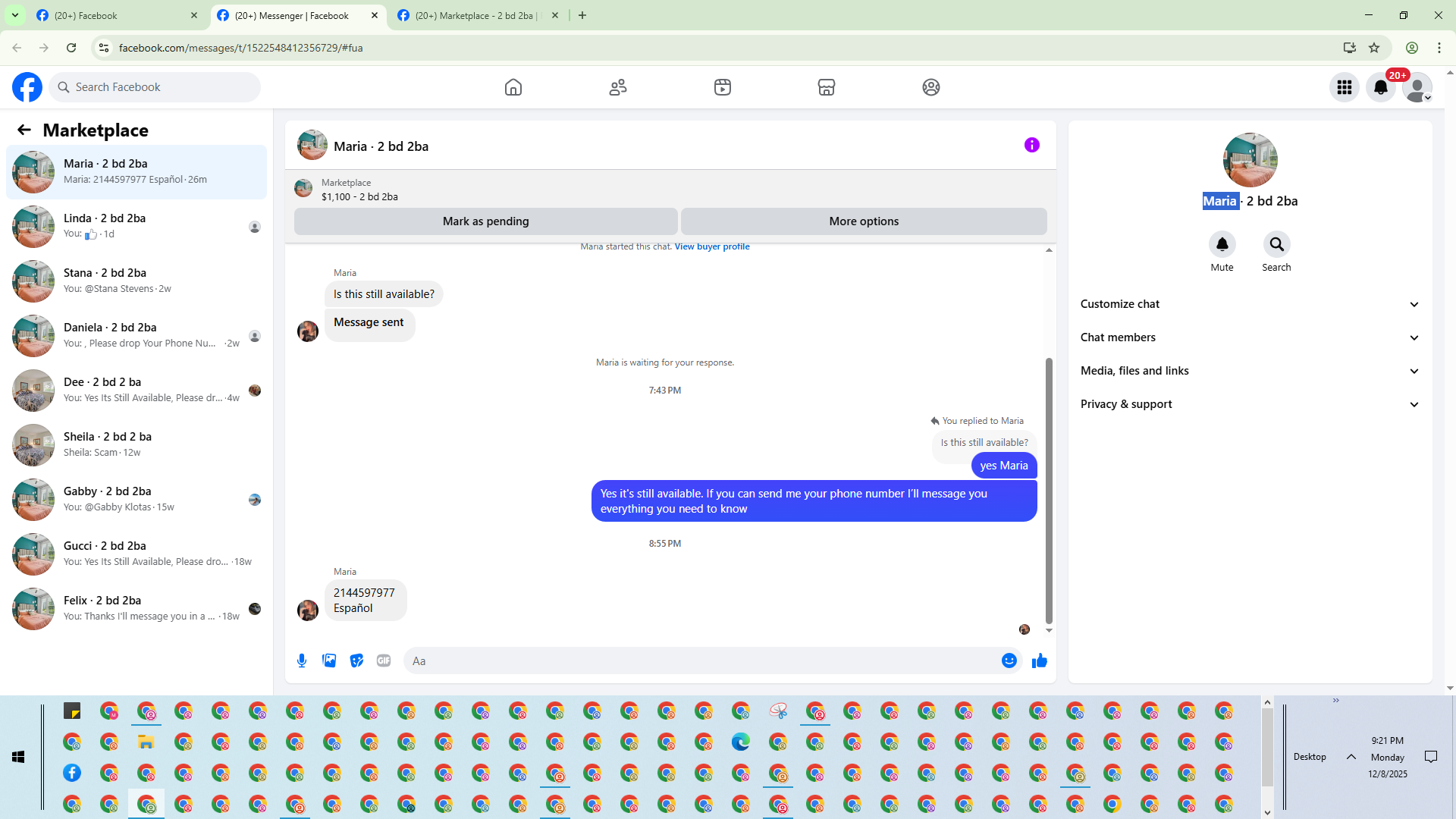Open the Marketplace storefront icon
This screenshot has width=1456, height=819.
[827, 87]
